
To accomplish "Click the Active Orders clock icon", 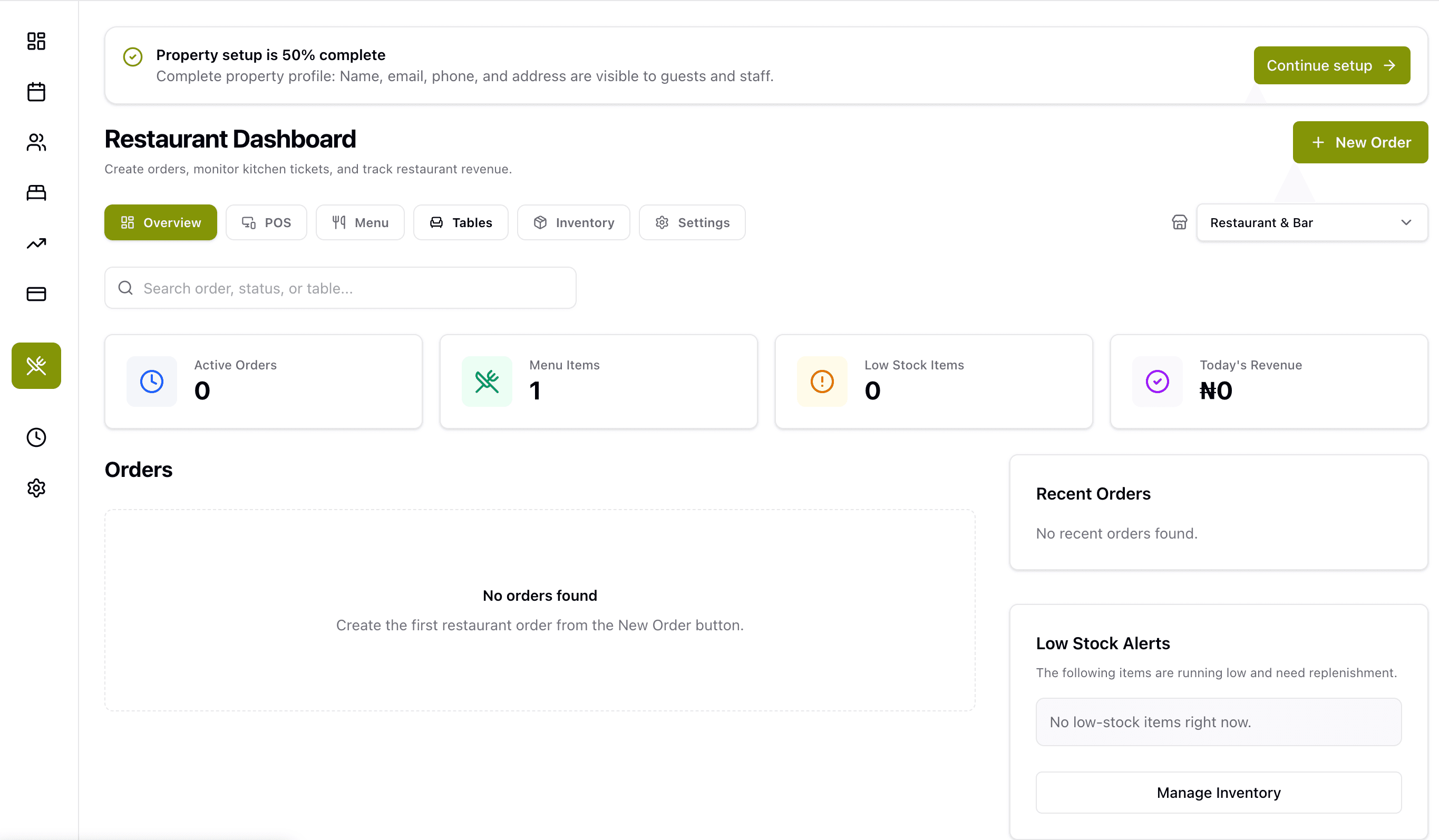I will 151,382.
